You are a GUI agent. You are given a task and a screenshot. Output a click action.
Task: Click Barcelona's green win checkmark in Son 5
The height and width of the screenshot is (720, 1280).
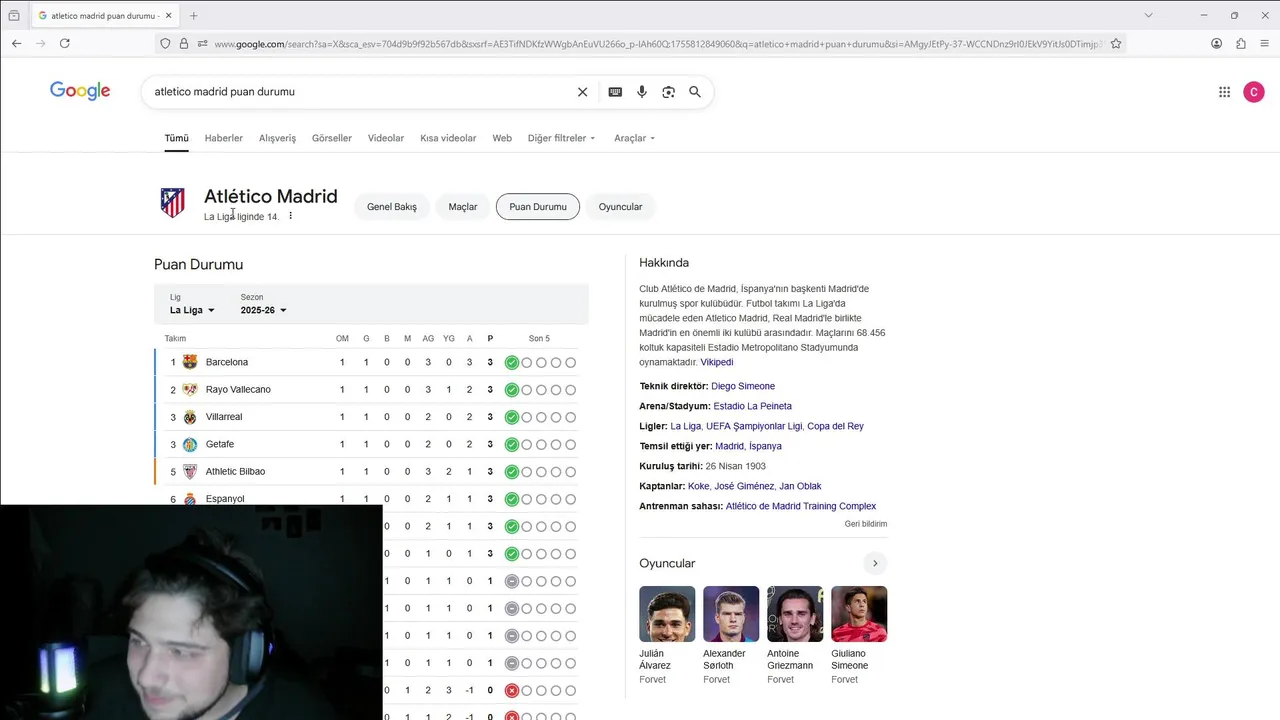pyautogui.click(x=512, y=362)
